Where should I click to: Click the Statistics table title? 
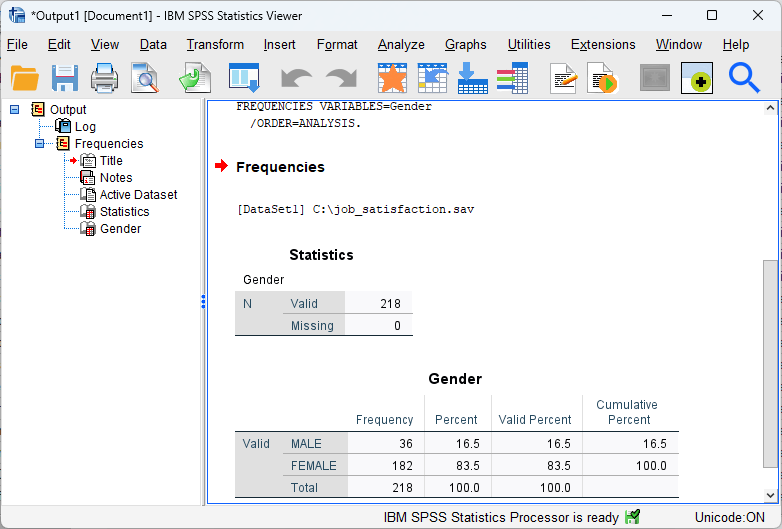(x=321, y=255)
